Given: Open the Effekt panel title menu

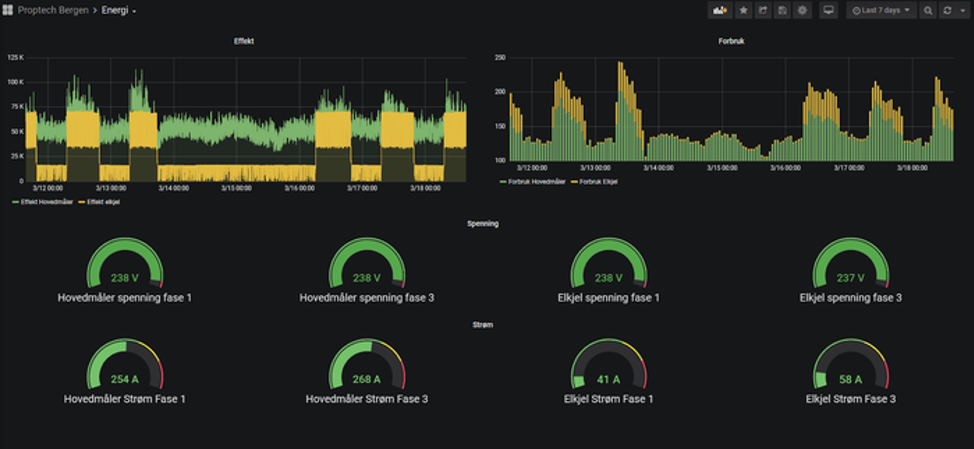Looking at the screenshot, I should [x=243, y=42].
